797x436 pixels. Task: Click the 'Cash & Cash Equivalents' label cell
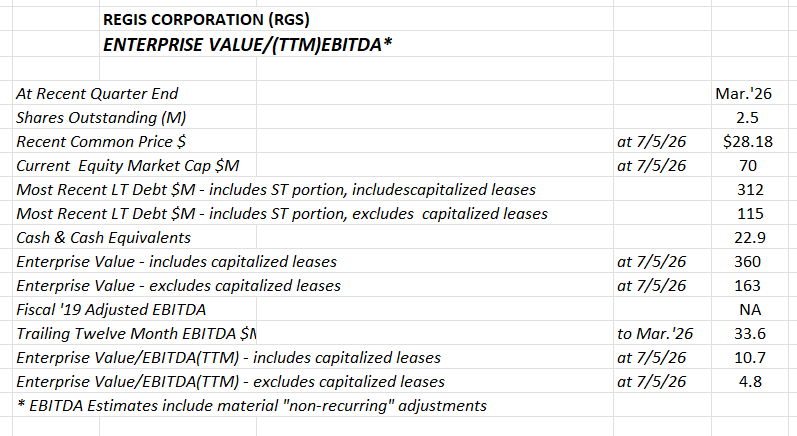104,237
